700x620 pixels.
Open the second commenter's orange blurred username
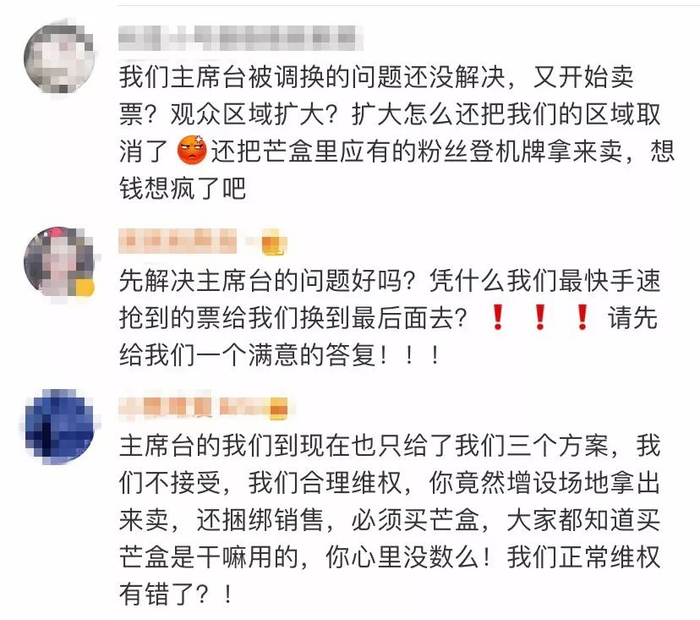(x=178, y=241)
